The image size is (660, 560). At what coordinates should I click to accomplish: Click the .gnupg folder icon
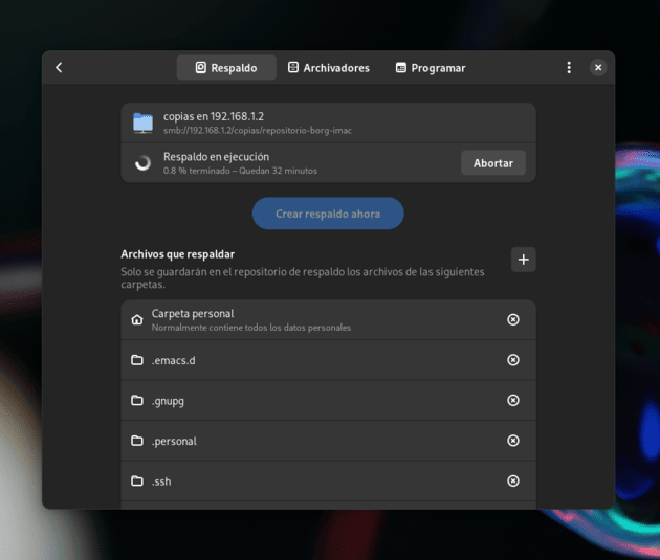pyautogui.click(x=137, y=400)
